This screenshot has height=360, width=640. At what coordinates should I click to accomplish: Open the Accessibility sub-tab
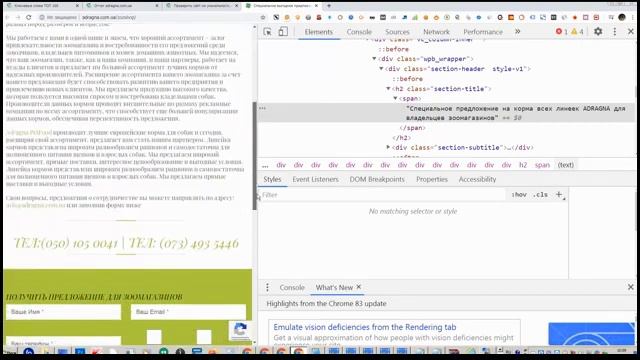coord(477,179)
